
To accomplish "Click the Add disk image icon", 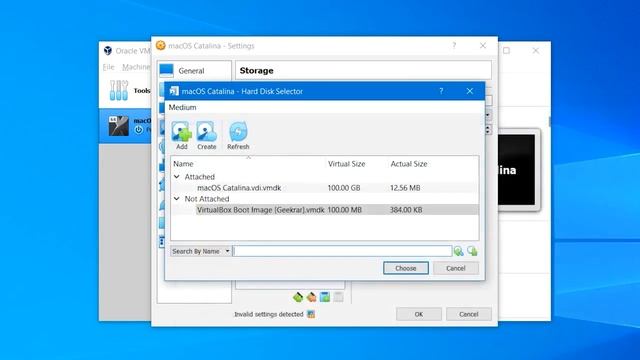I will click(x=181, y=135).
